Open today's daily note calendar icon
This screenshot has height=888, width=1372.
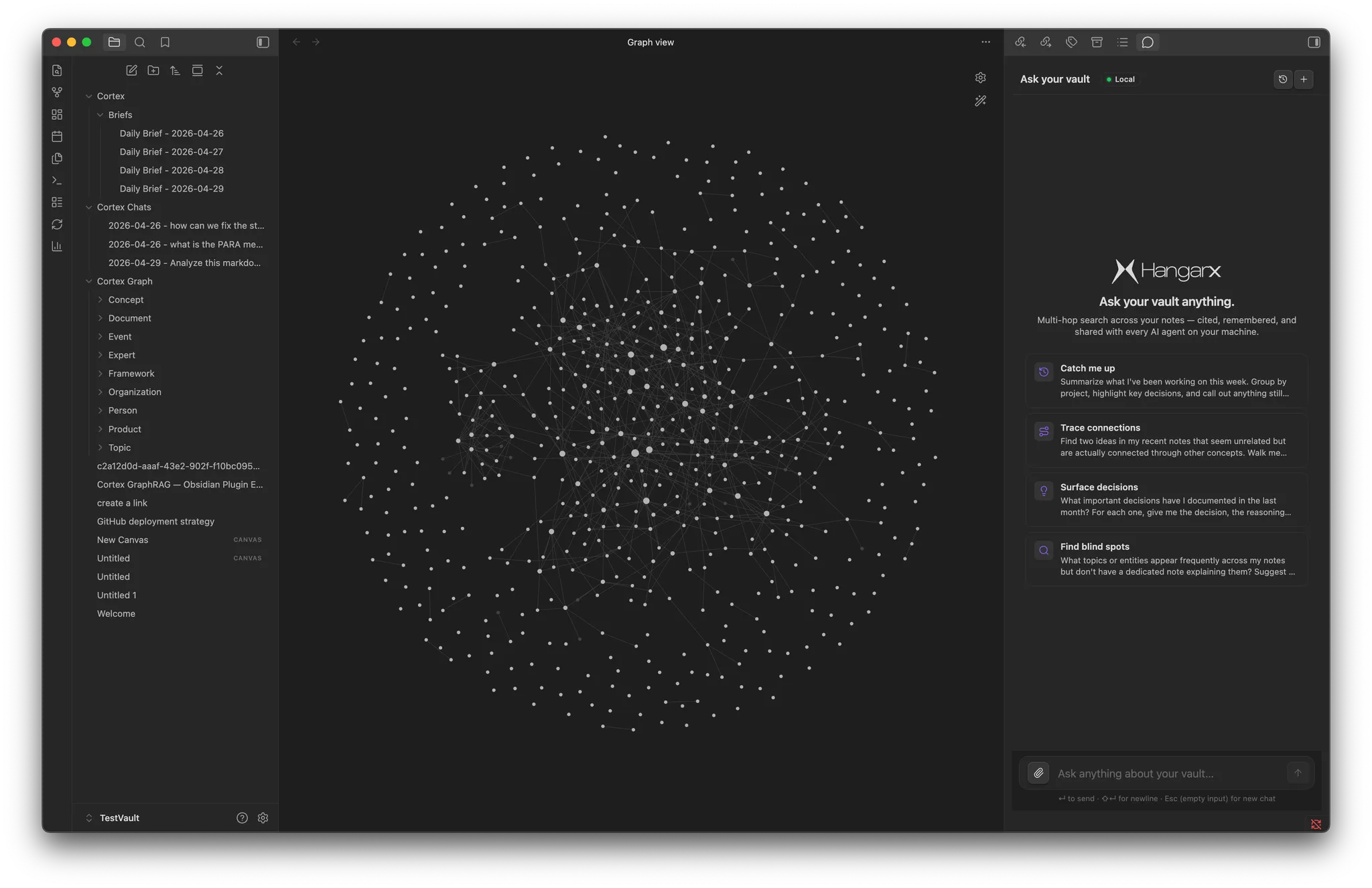[57, 137]
